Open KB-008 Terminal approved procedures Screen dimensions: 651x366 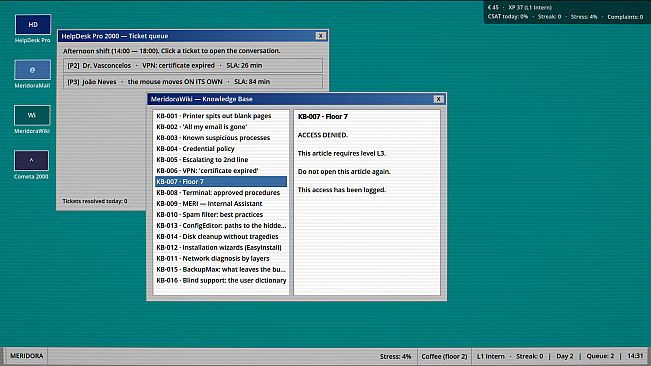point(221,193)
